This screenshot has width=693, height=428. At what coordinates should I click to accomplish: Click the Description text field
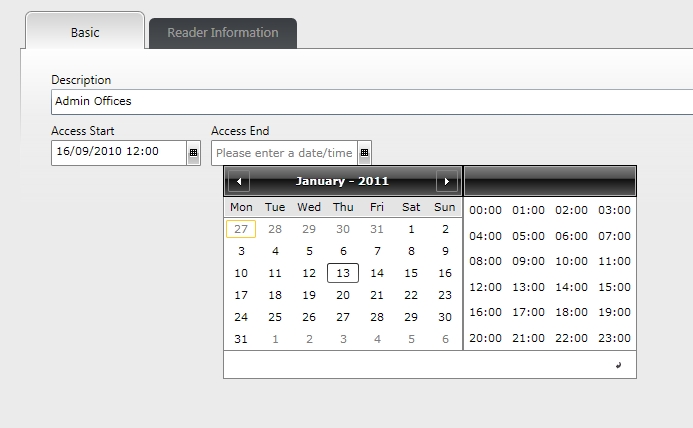tap(370, 101)
